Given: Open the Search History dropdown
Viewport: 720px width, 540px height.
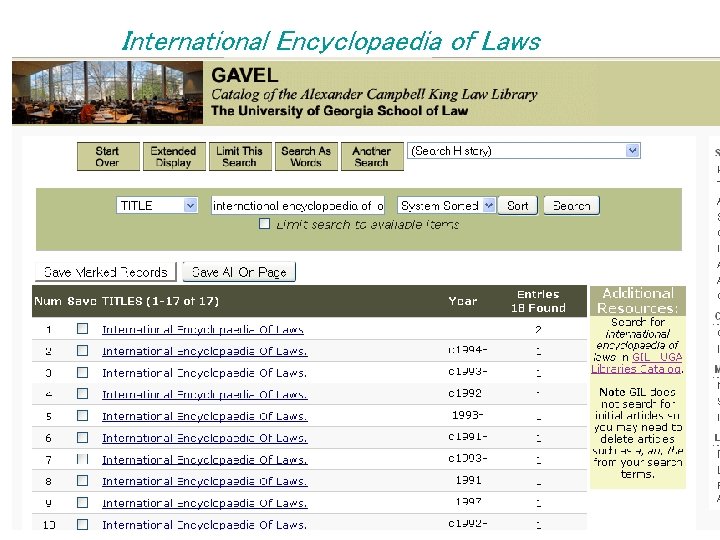Looking at the screenshot, I should pyautogui.click(x=524, y=151).
